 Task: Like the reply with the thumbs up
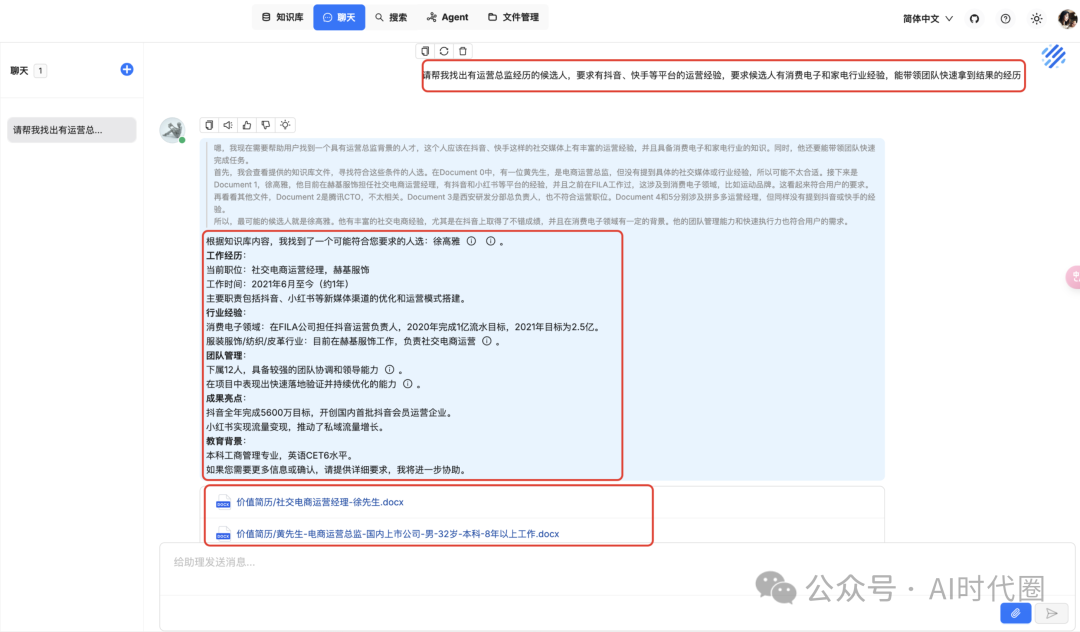tap(247, 125)
